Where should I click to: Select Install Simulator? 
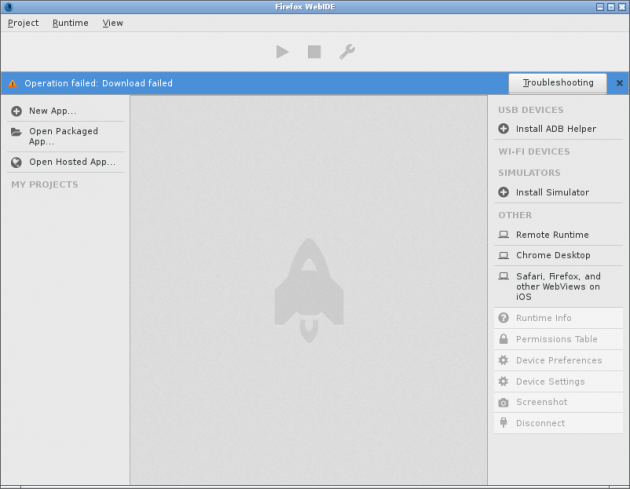click(558, 192)
